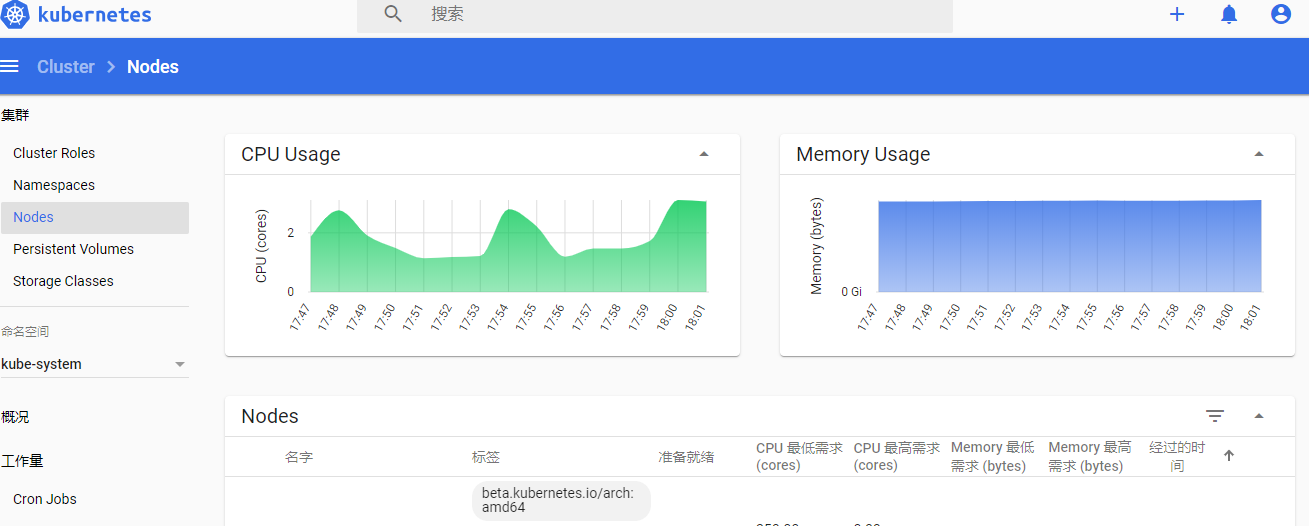This screenshot has width=1309, height=526.
Task: Click the 0 Gi axis label
Action: (x=851, y=292)
